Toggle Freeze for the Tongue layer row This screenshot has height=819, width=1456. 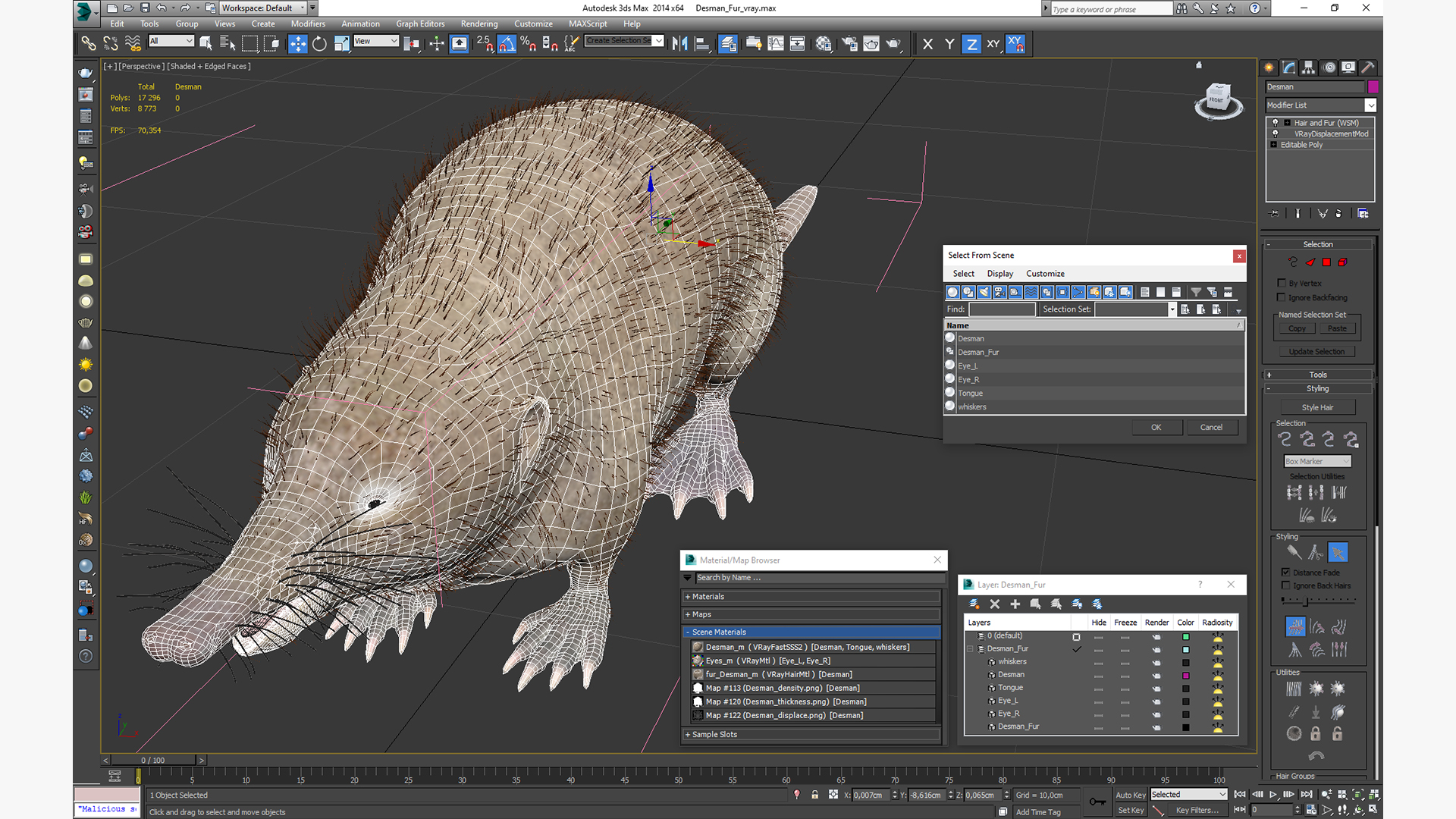1125,689
